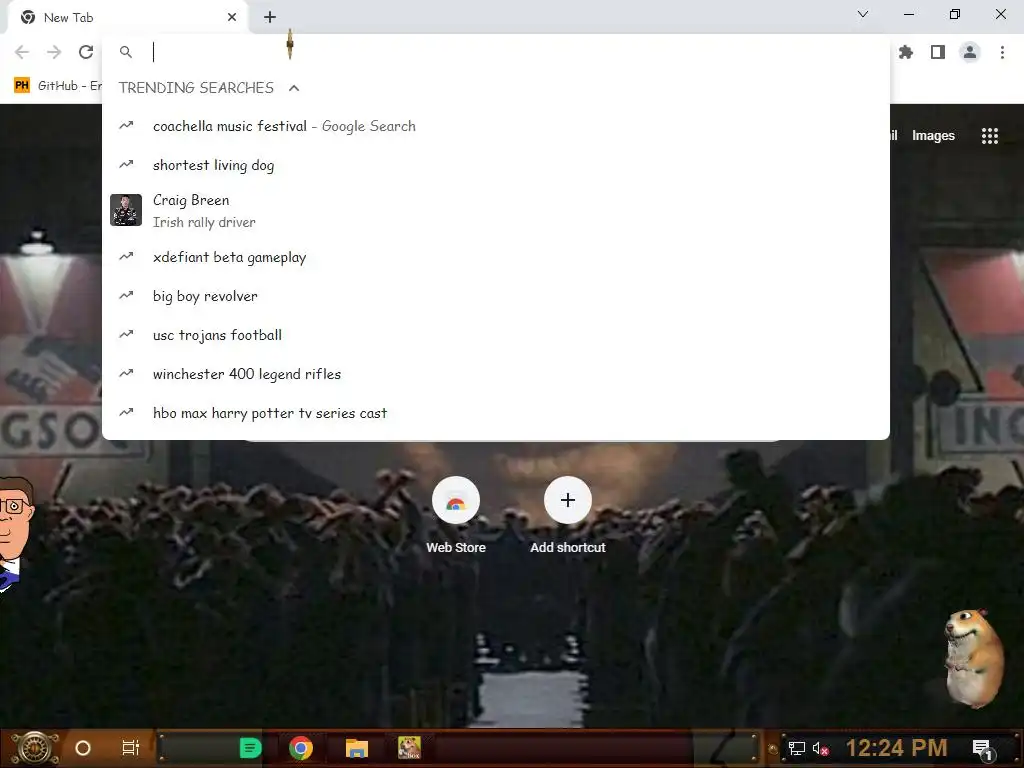This screenshot has width=1024, height=768.
Task: Click Craig Breen thumbnail photo
Action: [126, 210]
